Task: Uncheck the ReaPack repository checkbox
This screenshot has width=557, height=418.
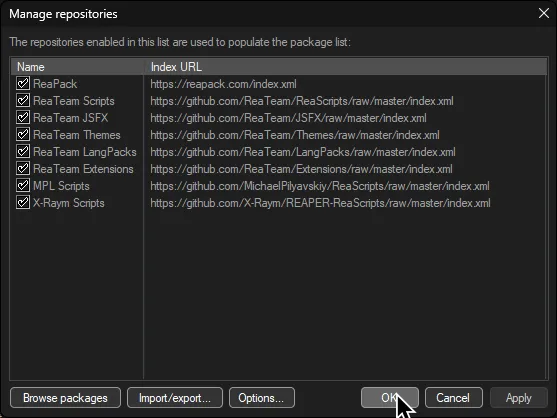Action: point(23,84)
